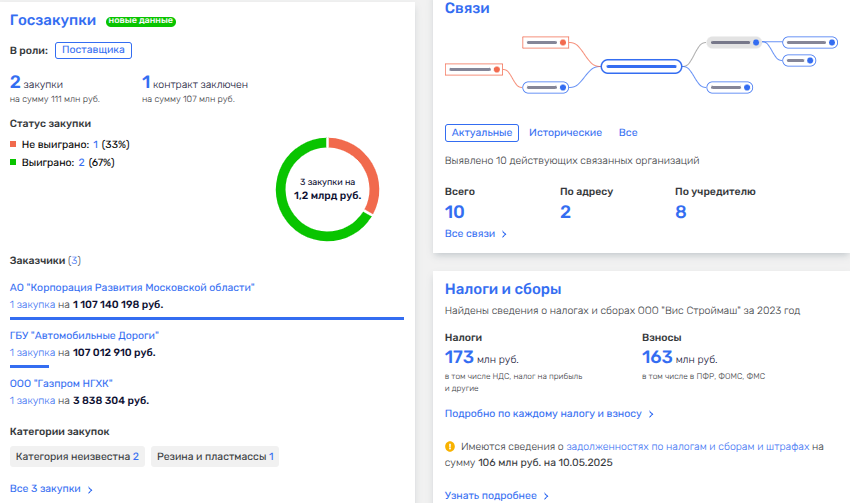Screen dimensions: 850x503
Task: Open customer ГБУ 'Автомобильные Дороги'
Action: [84, 336]
